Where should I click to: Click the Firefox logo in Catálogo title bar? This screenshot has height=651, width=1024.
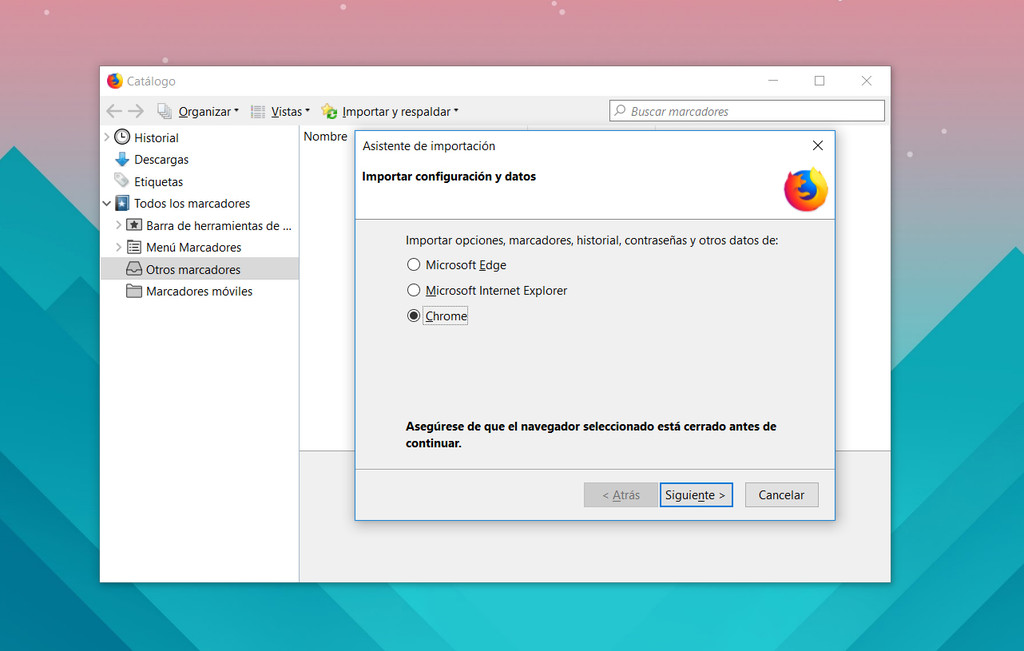point(115,80)
